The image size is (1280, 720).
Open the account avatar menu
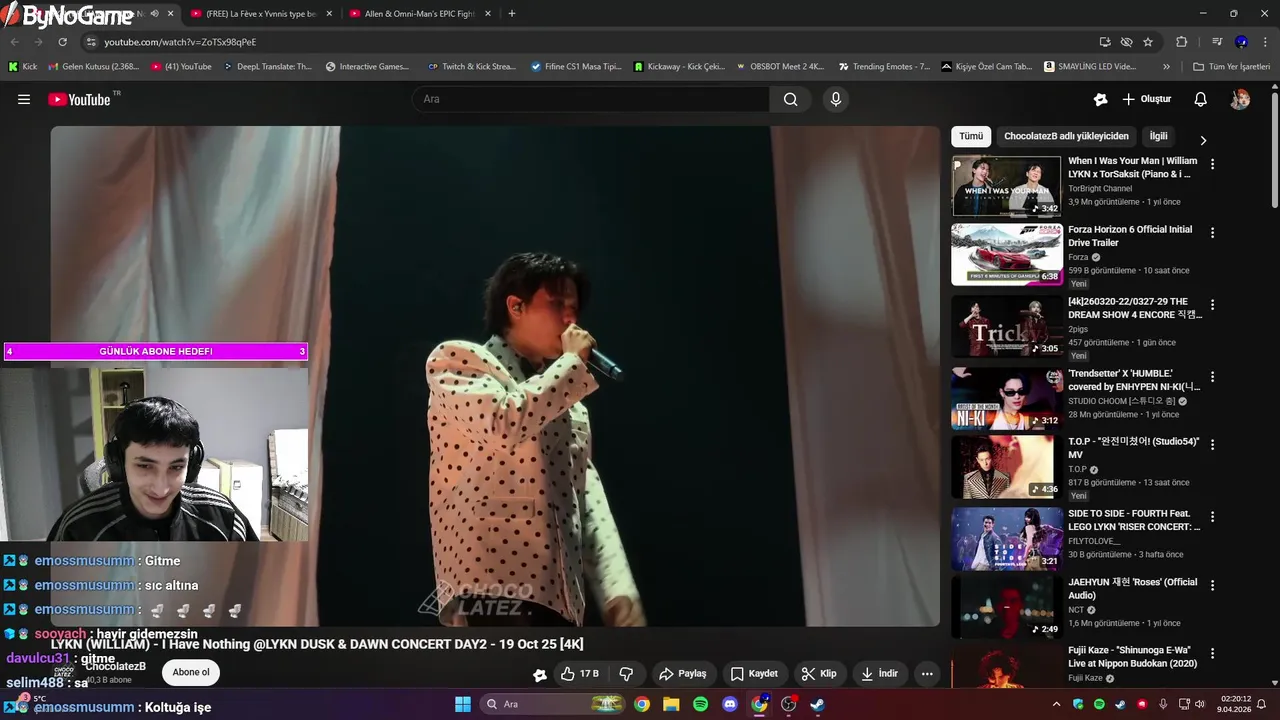[x=1240, y=99]
